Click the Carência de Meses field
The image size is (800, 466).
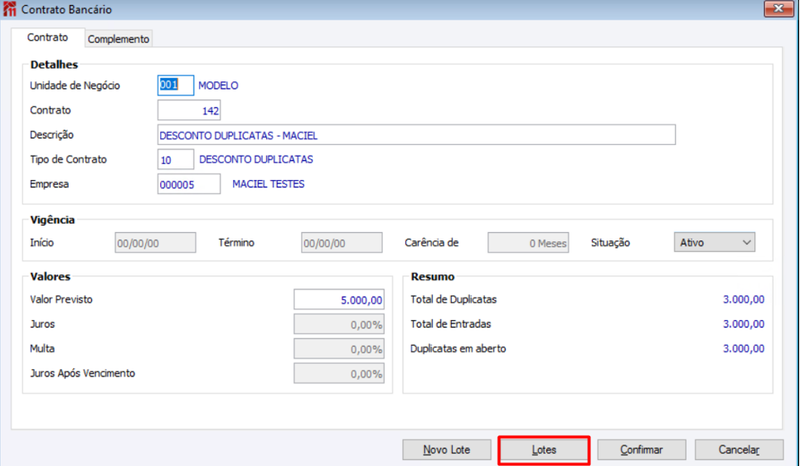[528, 242]
